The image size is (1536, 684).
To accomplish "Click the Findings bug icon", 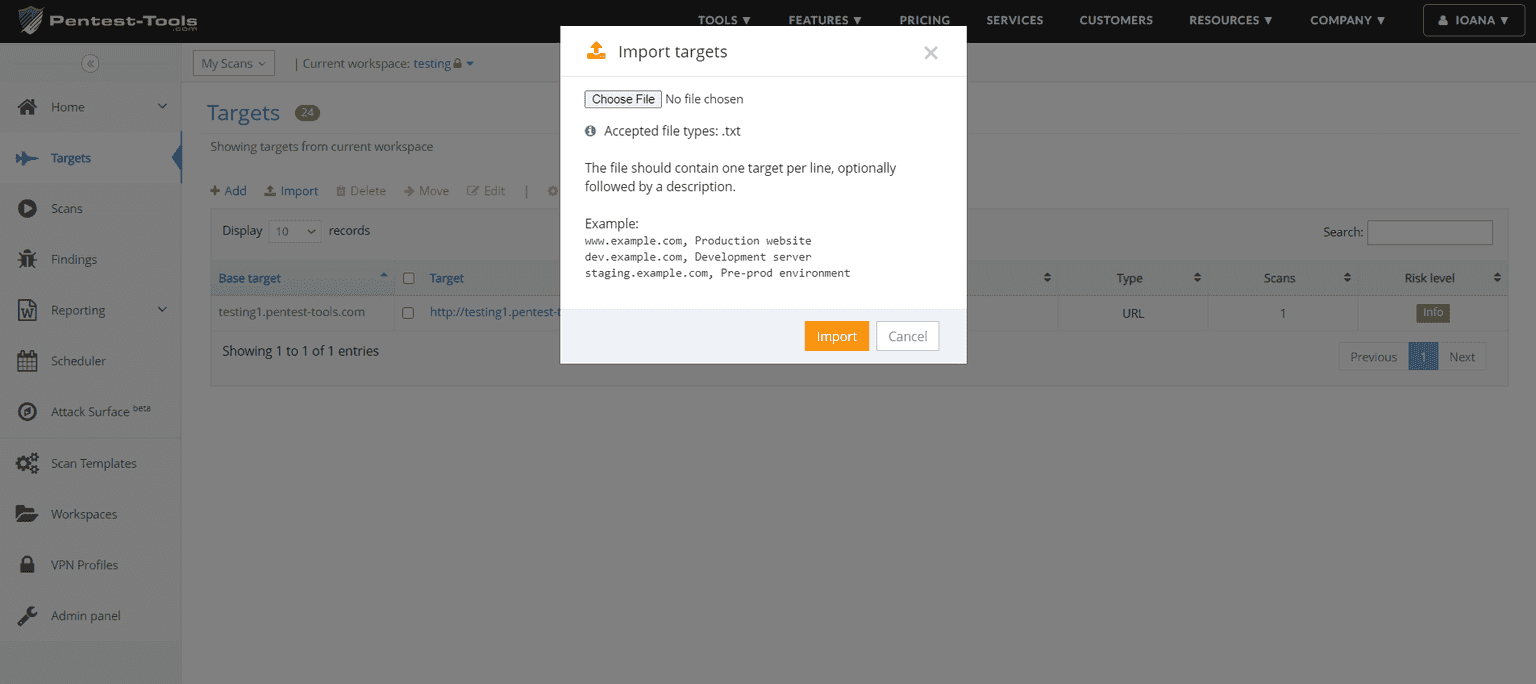I will 27,259.
